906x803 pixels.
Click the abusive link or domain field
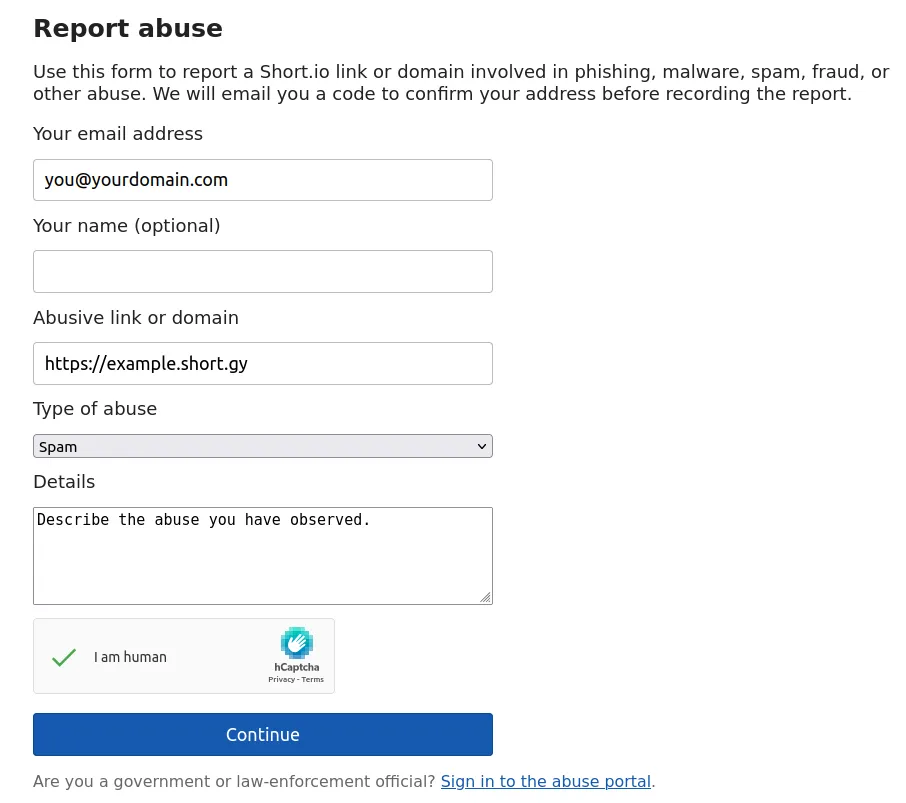[x=263, y=363]
